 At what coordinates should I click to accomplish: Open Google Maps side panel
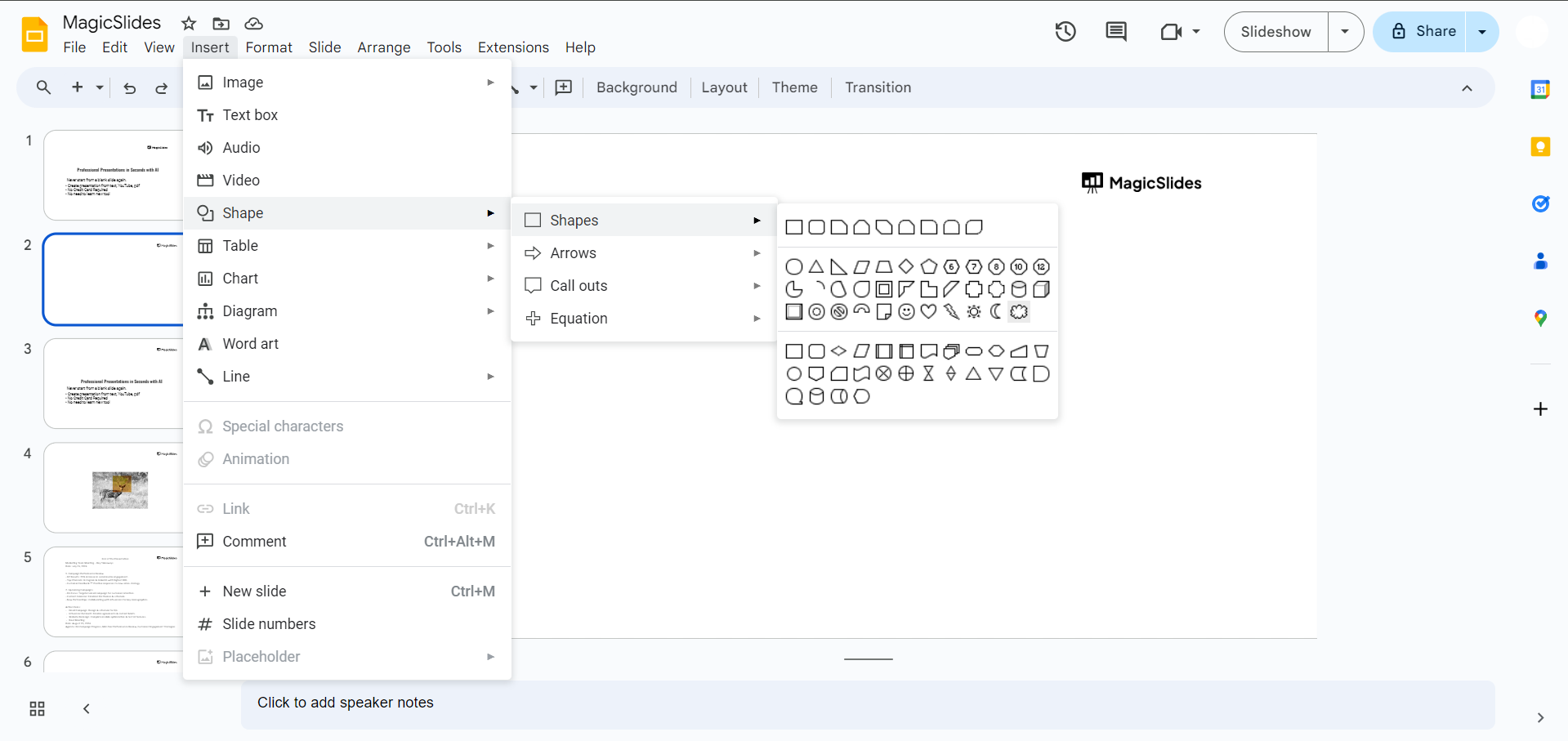click(1540, 319)
